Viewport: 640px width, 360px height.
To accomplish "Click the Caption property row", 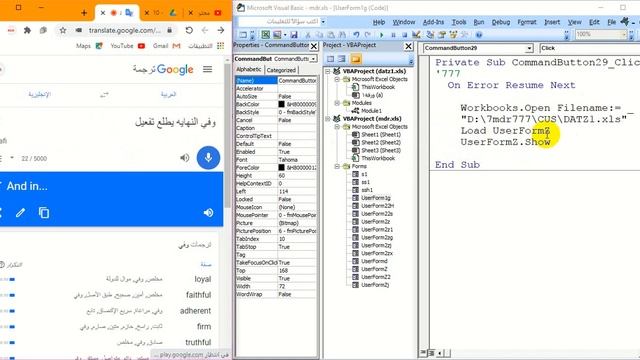I will [276, 128].
